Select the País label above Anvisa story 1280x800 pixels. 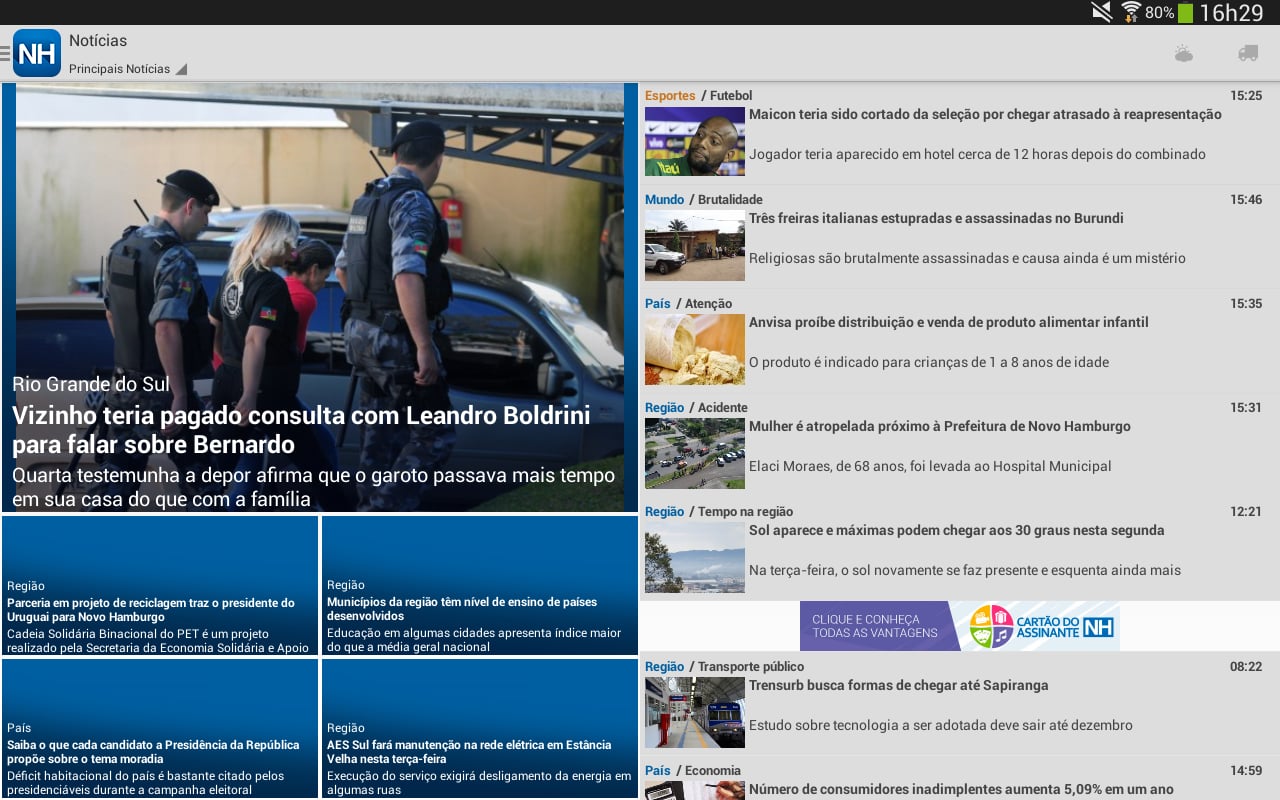click(x=658, y=304)
